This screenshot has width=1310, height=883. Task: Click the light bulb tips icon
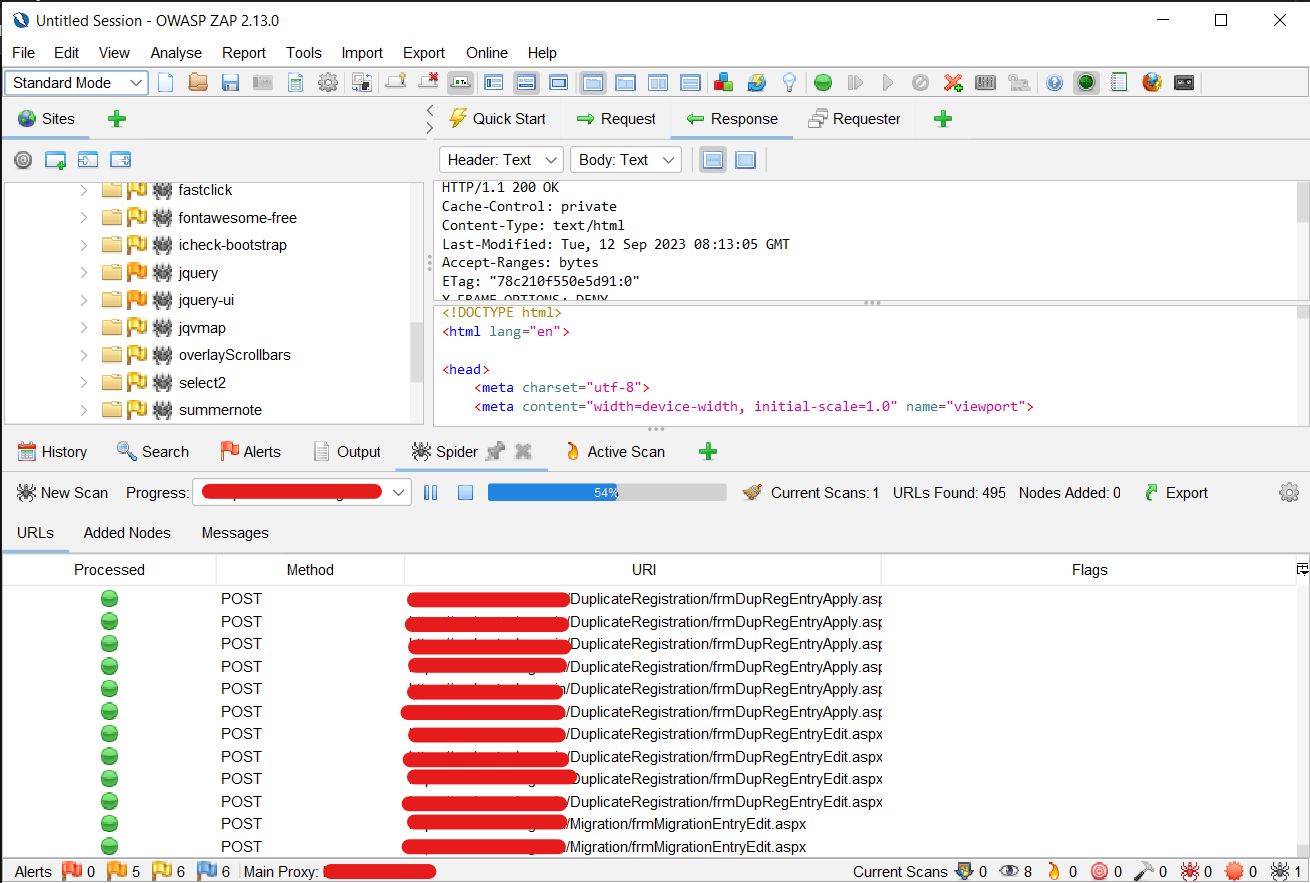tap(788, 83)
